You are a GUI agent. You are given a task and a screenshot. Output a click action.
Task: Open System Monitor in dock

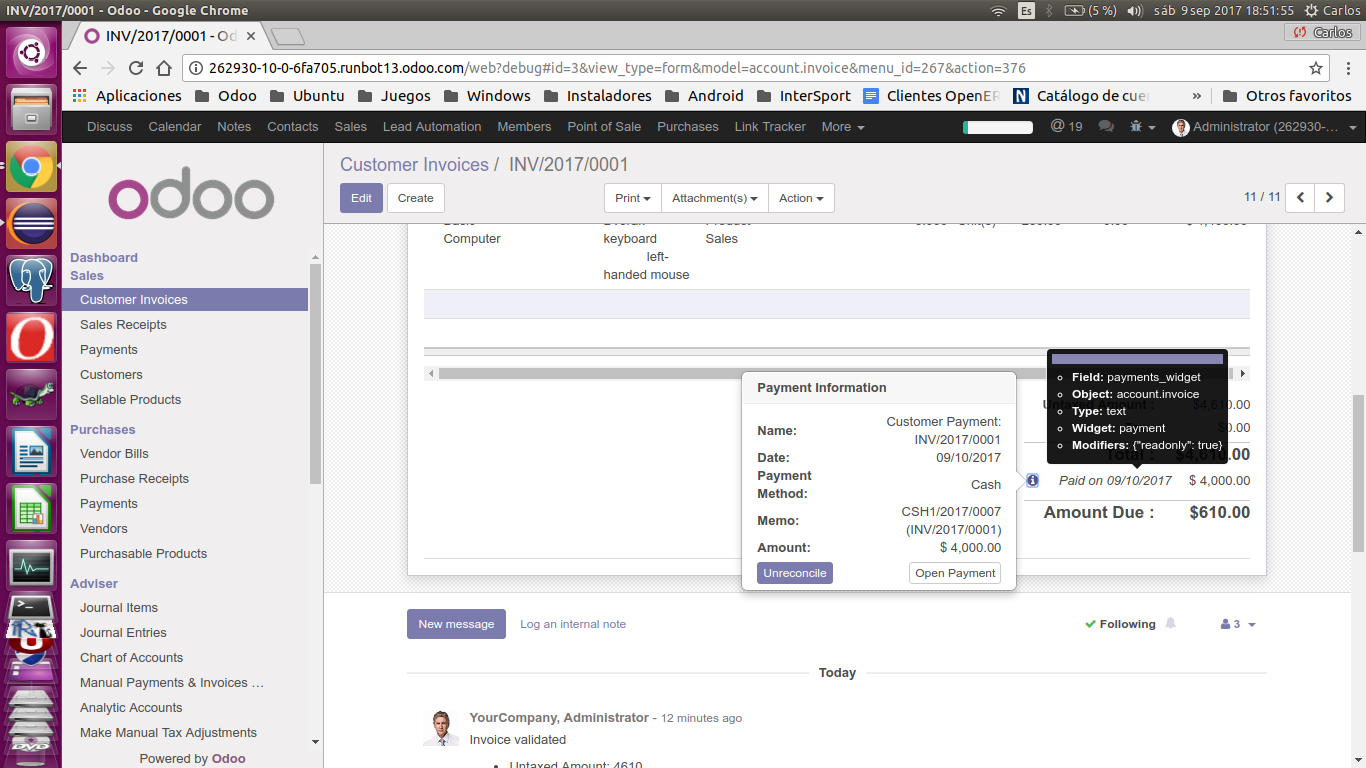(31, 567)
